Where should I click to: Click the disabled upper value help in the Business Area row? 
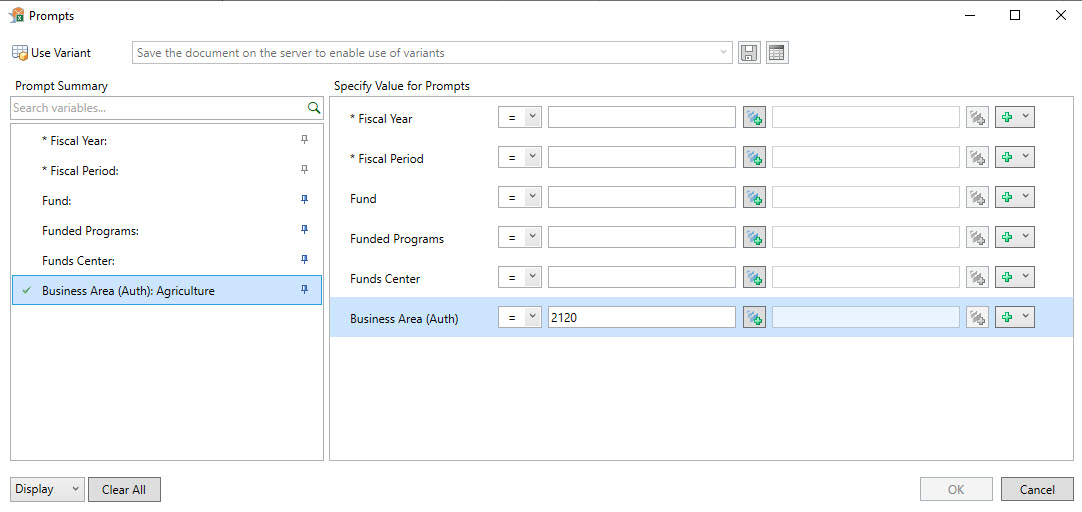[x=977, y=317]
